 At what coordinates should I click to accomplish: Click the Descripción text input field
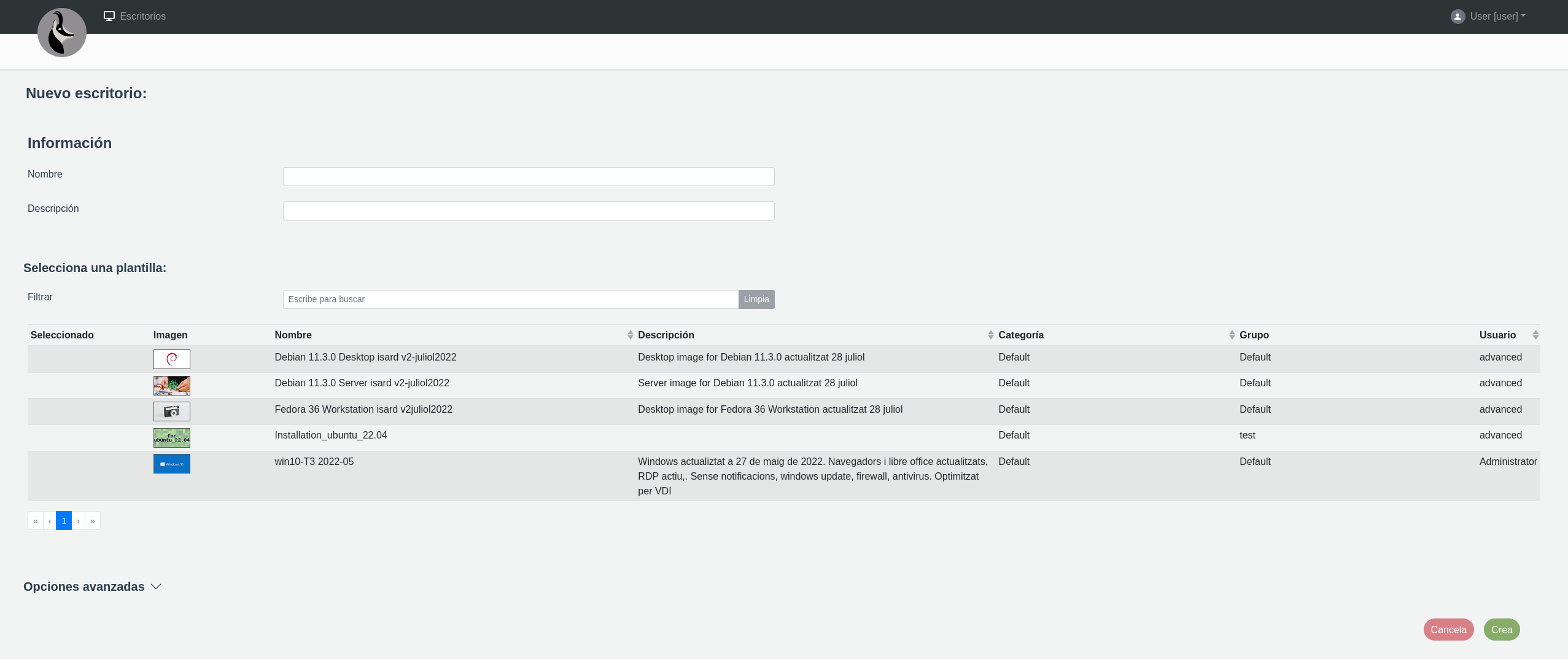pyautogui.click(x=528, y=211)
